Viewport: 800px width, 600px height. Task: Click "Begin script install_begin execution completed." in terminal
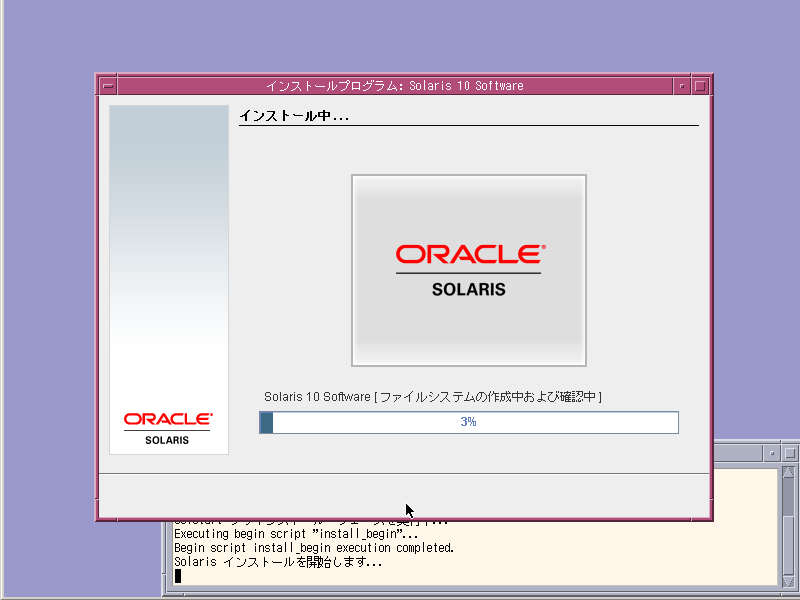click(314, 548)
